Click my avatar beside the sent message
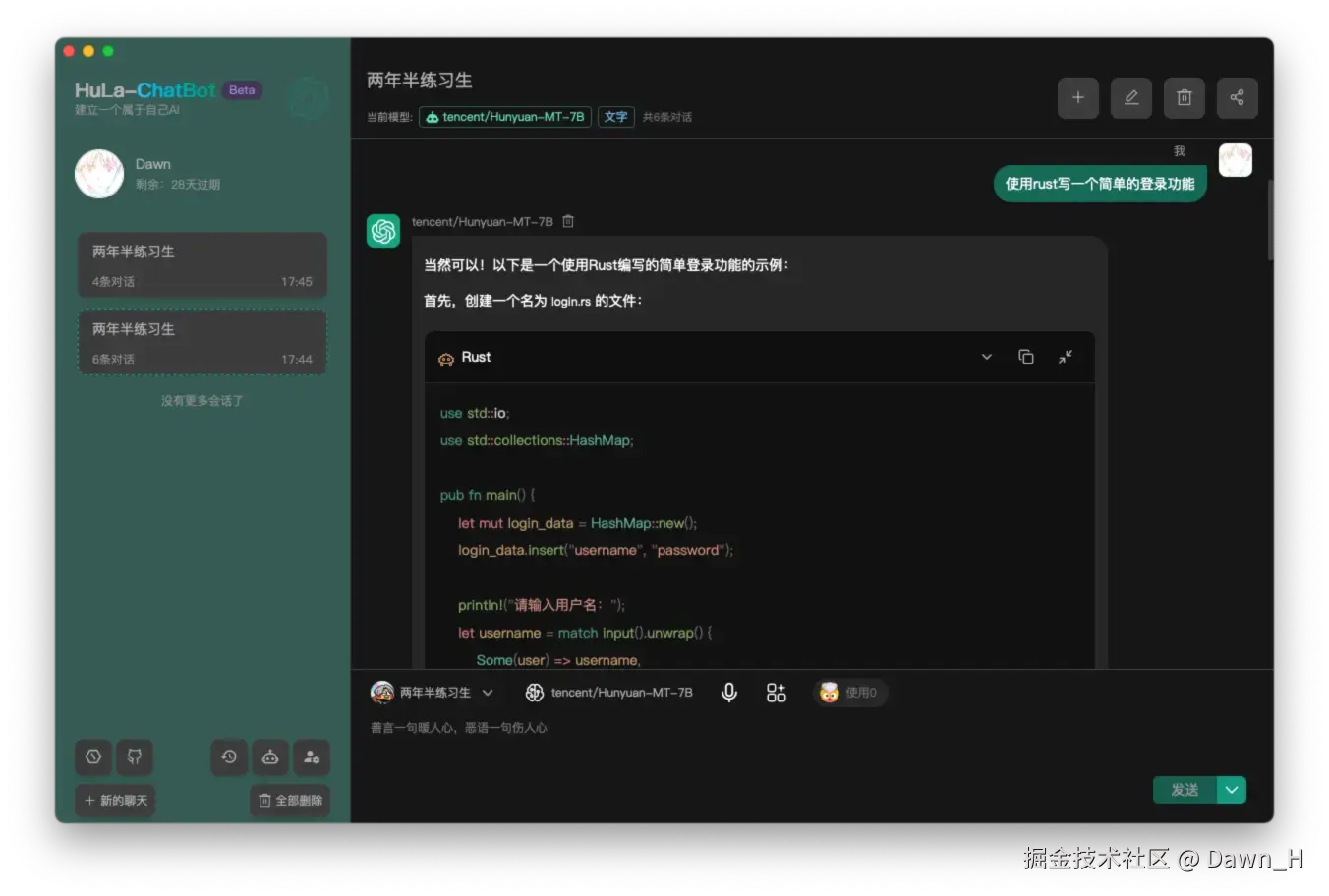 [x=1236, y=160]
